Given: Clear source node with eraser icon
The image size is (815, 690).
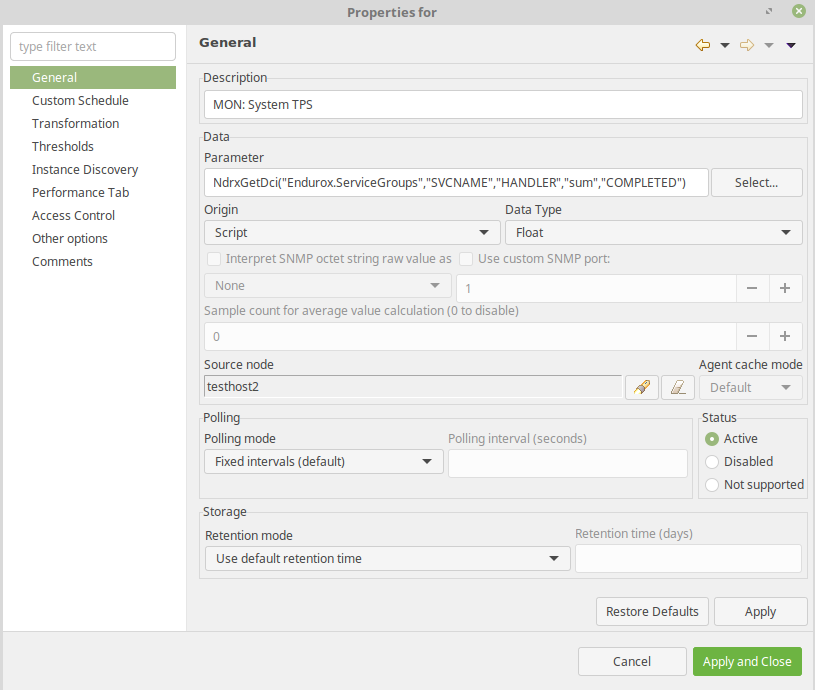Looking at the screenshot, I should [x=677, y=388].
